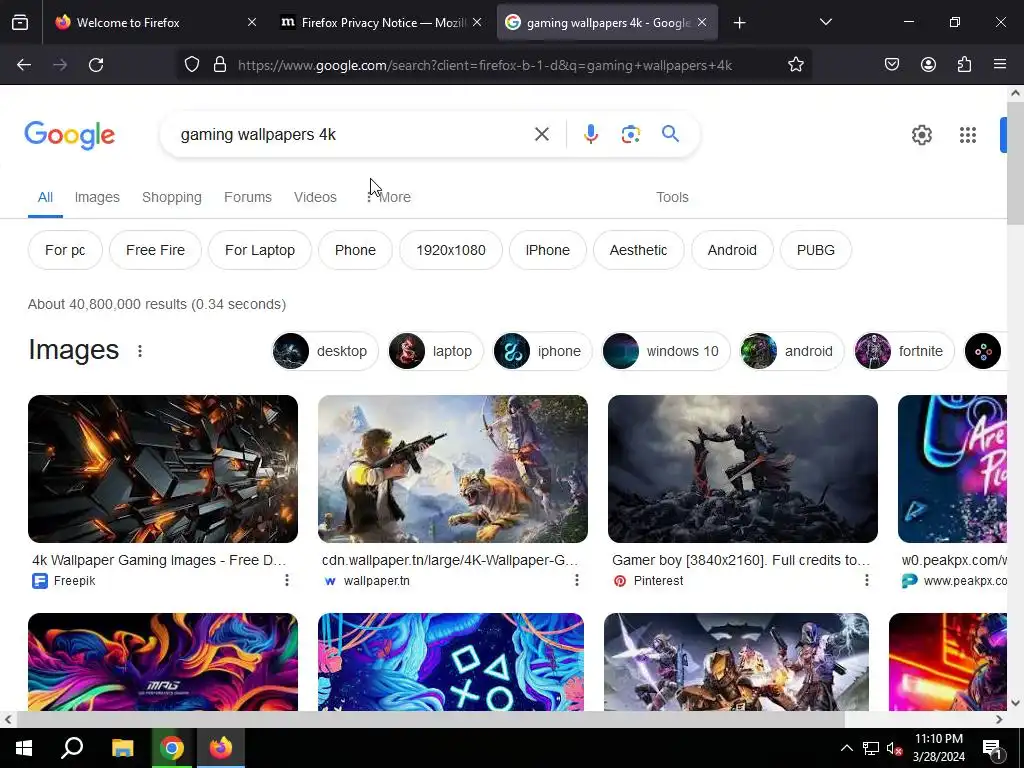Apply the PUBG filter chip

(x=816, y=250)
